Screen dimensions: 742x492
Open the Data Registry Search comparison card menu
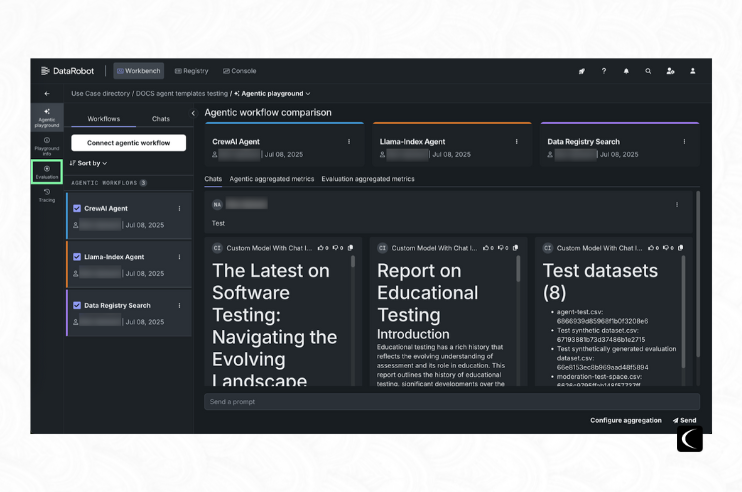(x=684, y=141)
